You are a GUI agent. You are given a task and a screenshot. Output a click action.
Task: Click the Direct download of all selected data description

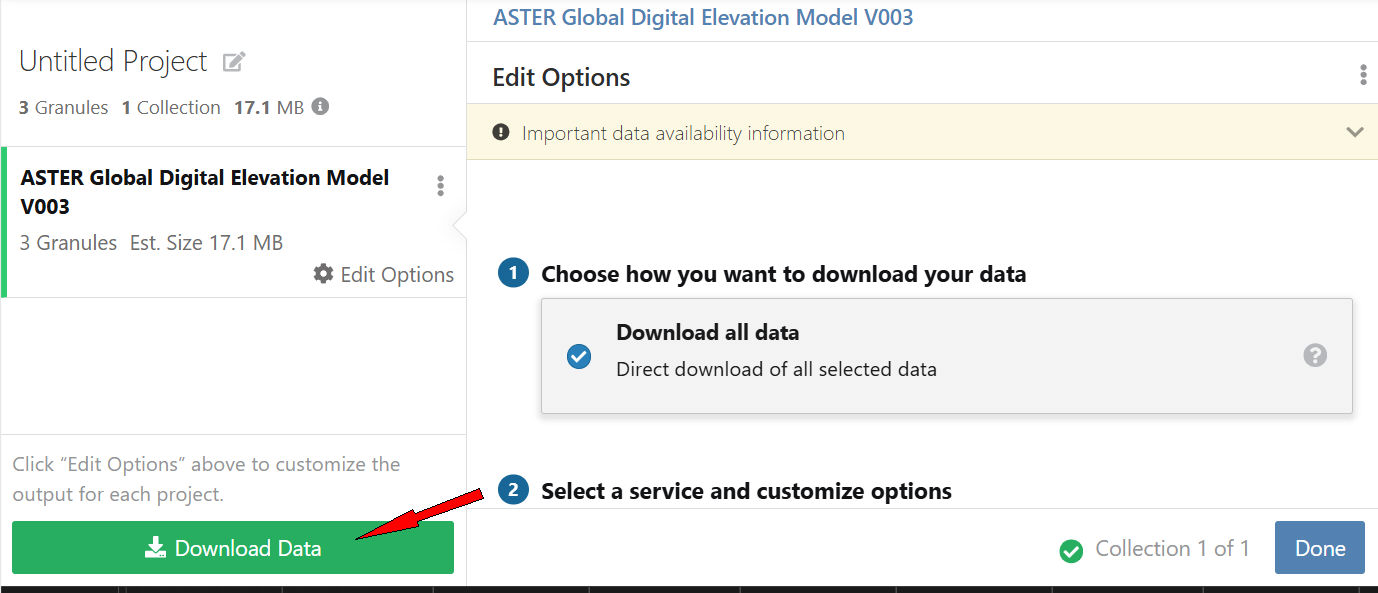[x=776, y=369]
